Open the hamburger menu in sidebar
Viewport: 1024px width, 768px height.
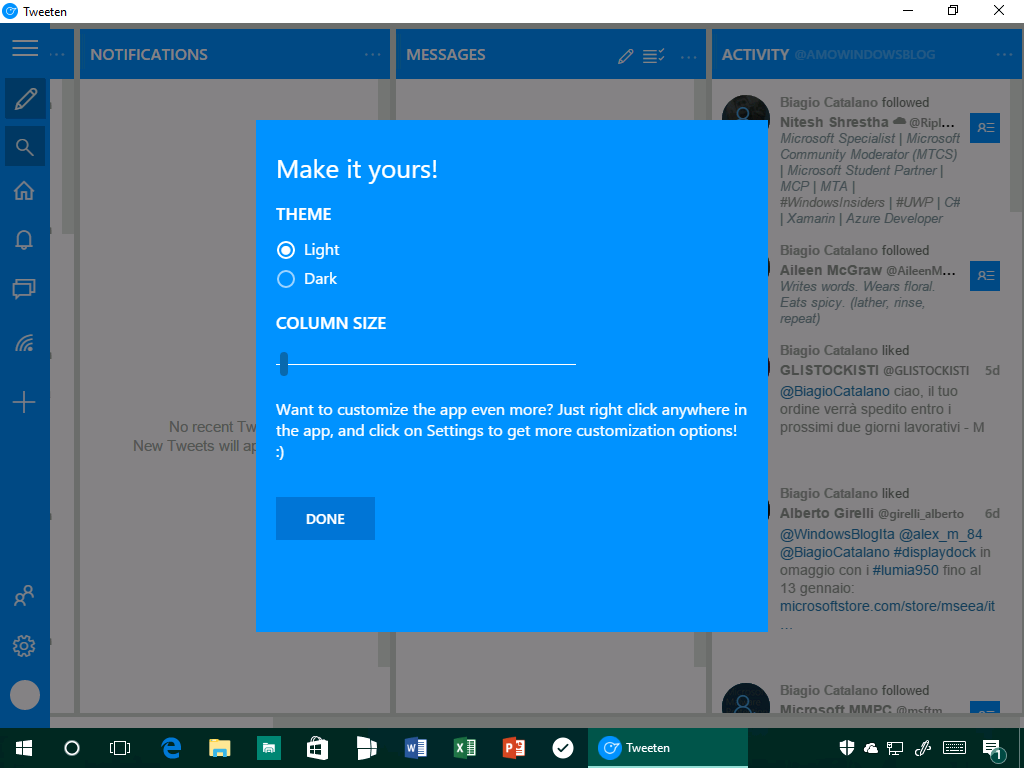[x=25, y=48]
